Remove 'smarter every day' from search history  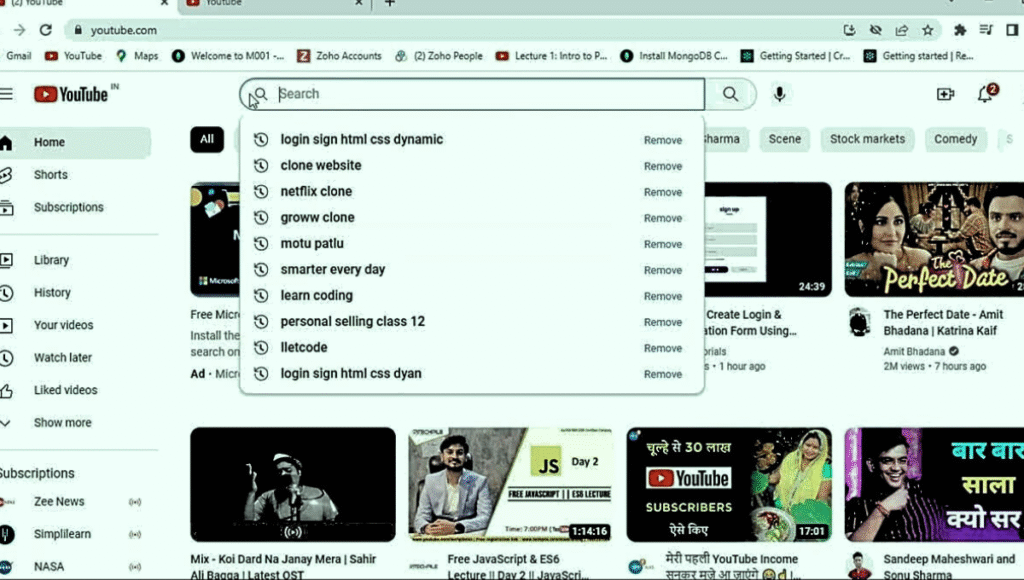tap(663, 270)
